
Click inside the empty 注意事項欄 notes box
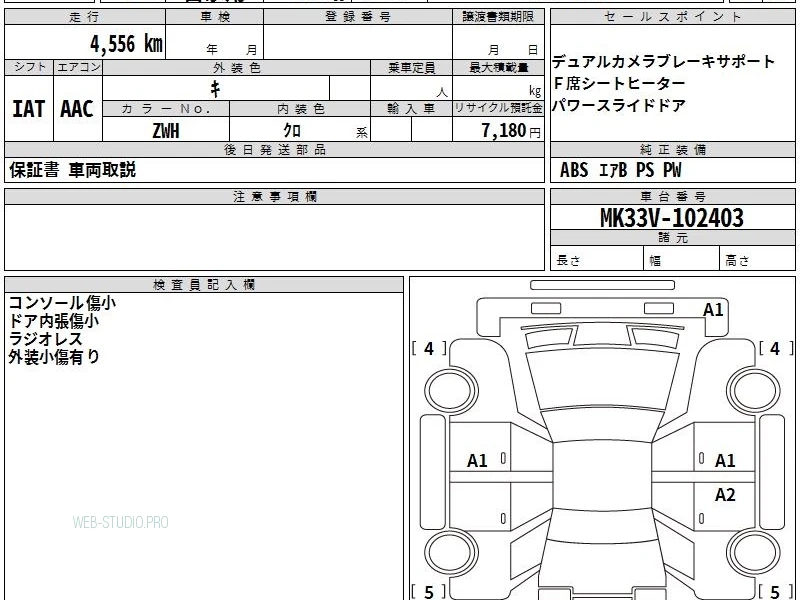(x=274, y=237)
